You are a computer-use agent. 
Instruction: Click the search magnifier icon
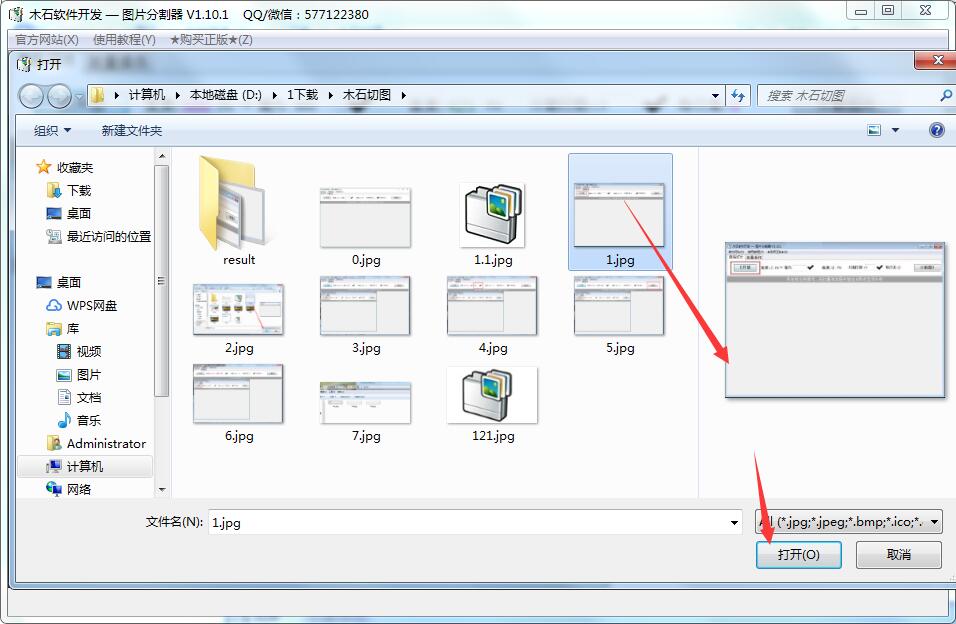pyautogui.click(x=945, y=96)
